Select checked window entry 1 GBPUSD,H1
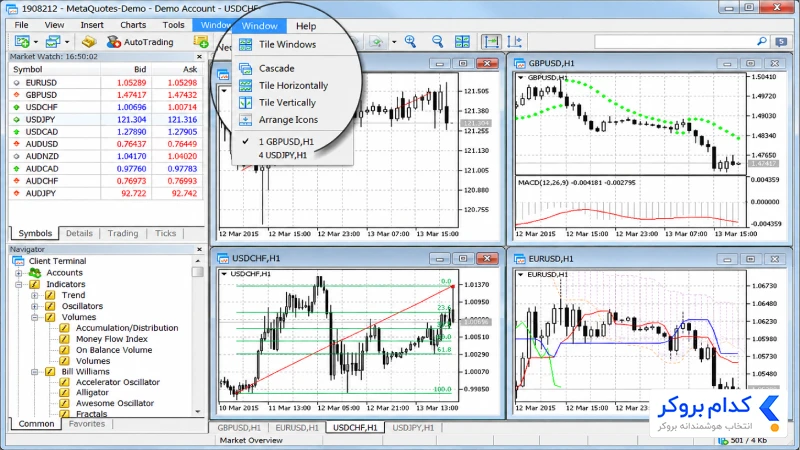The image size is (800, 450). coord(286,141)
